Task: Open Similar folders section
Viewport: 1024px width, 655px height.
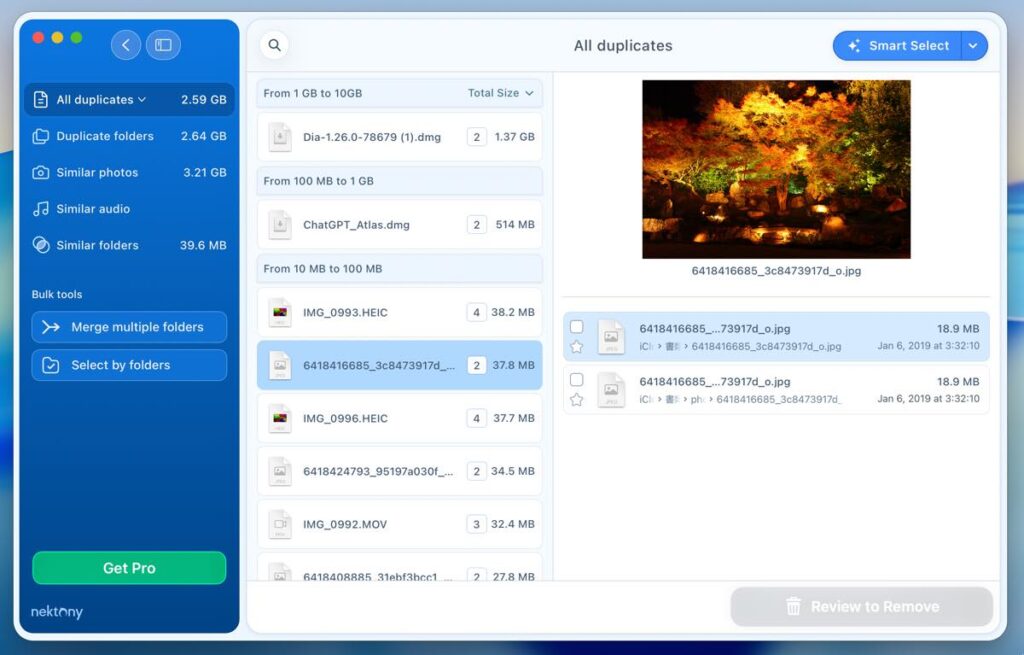Action: 129,246
